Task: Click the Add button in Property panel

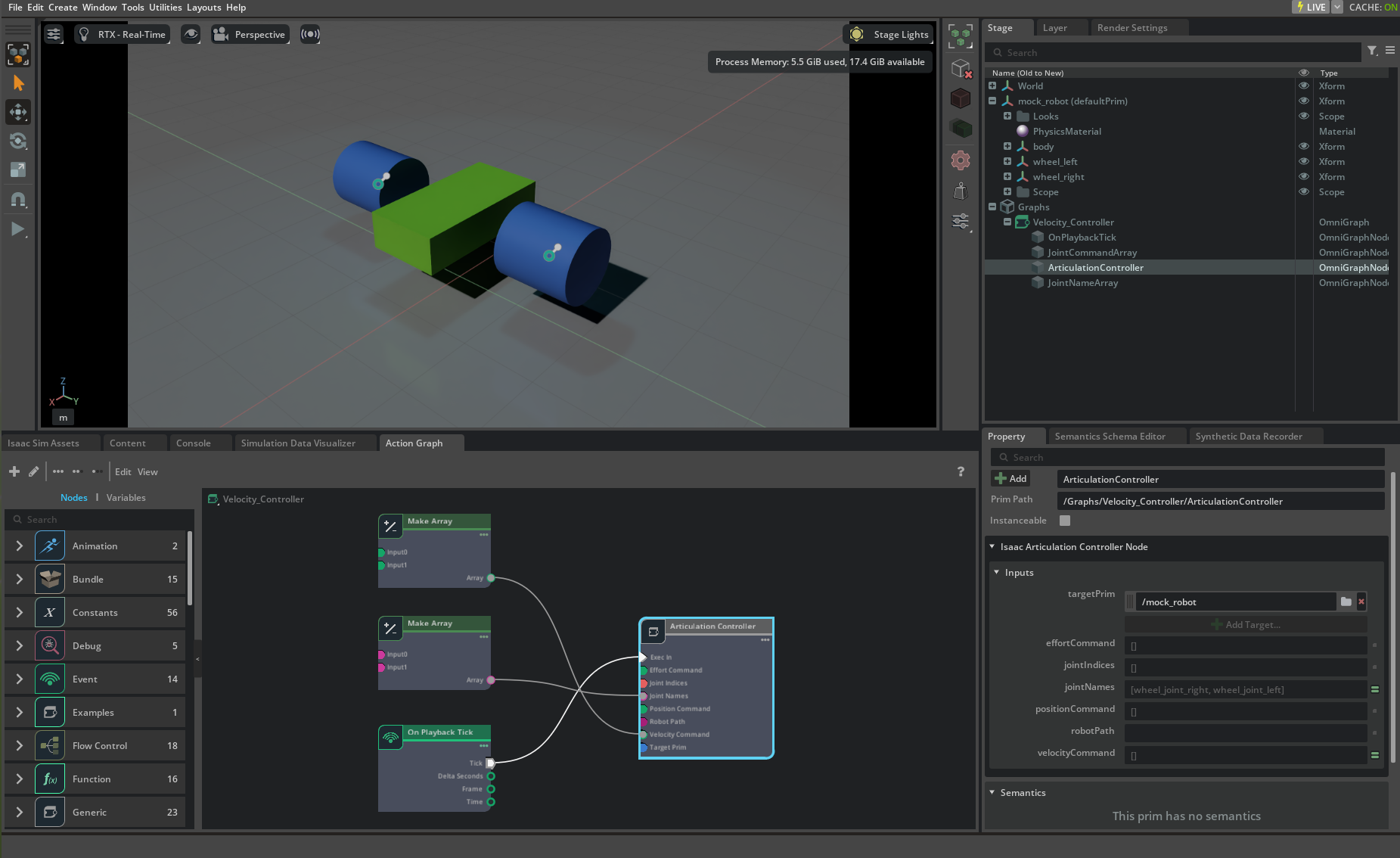Action: [x=1010, y=479]
